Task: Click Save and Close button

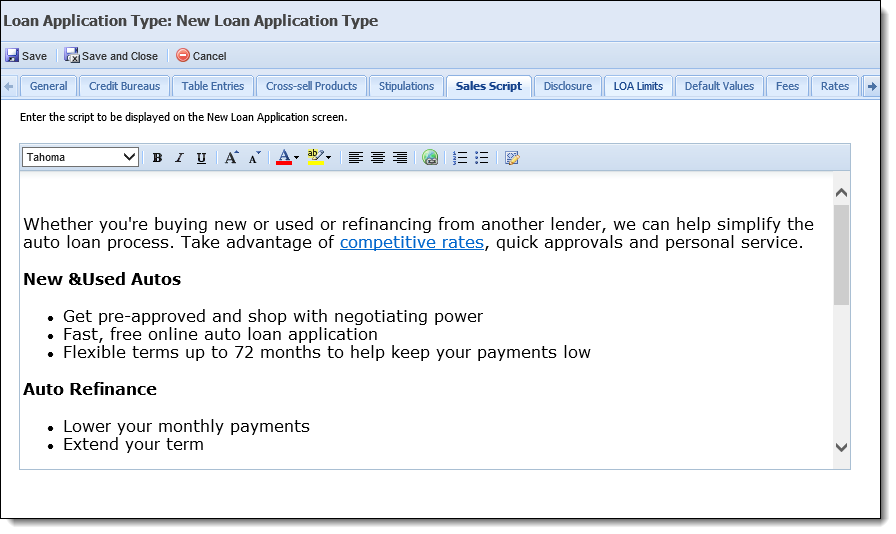Action: 111,56
